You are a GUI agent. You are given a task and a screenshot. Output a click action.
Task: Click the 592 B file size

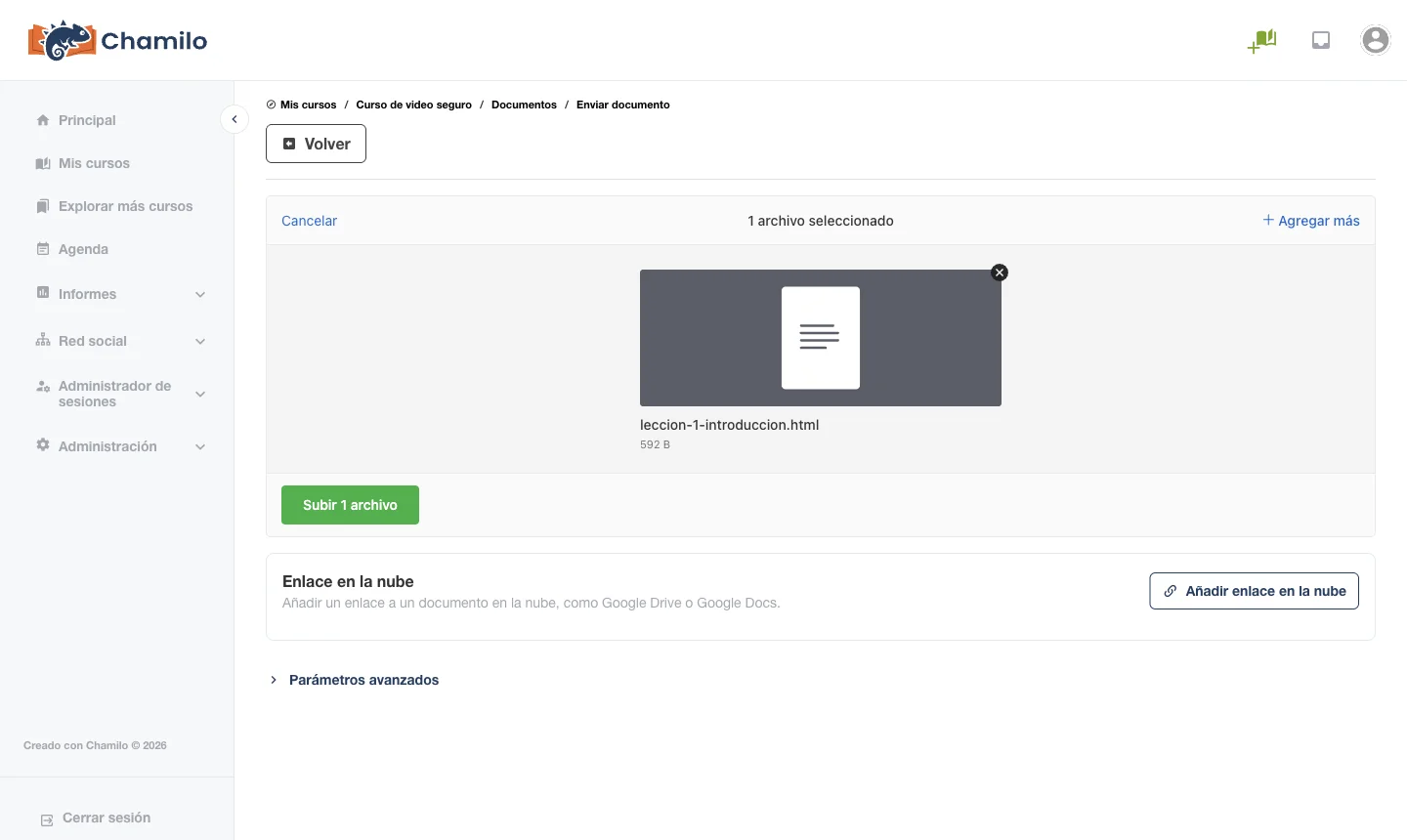655,444
